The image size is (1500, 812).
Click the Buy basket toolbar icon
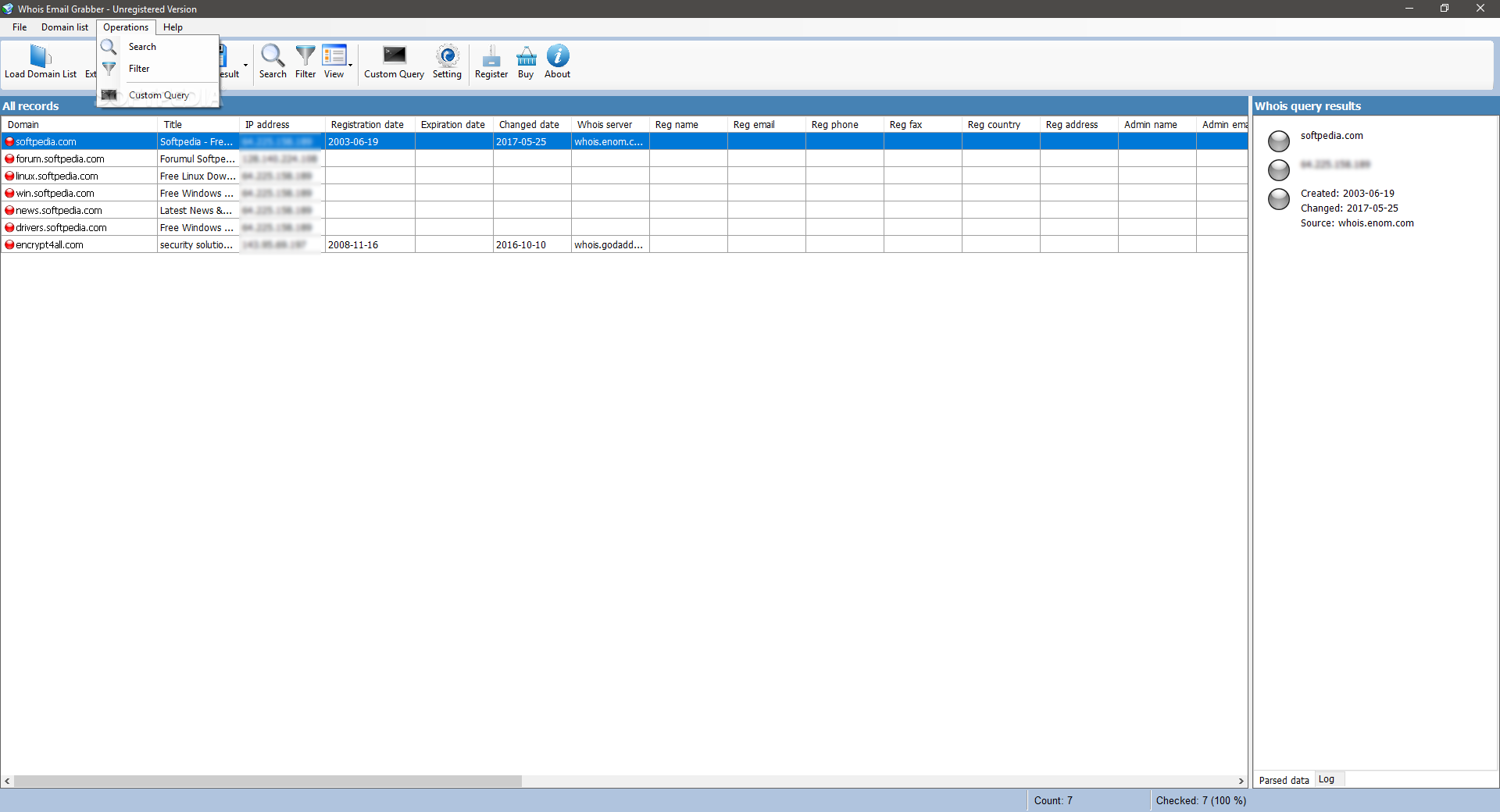tap(527, 55)
